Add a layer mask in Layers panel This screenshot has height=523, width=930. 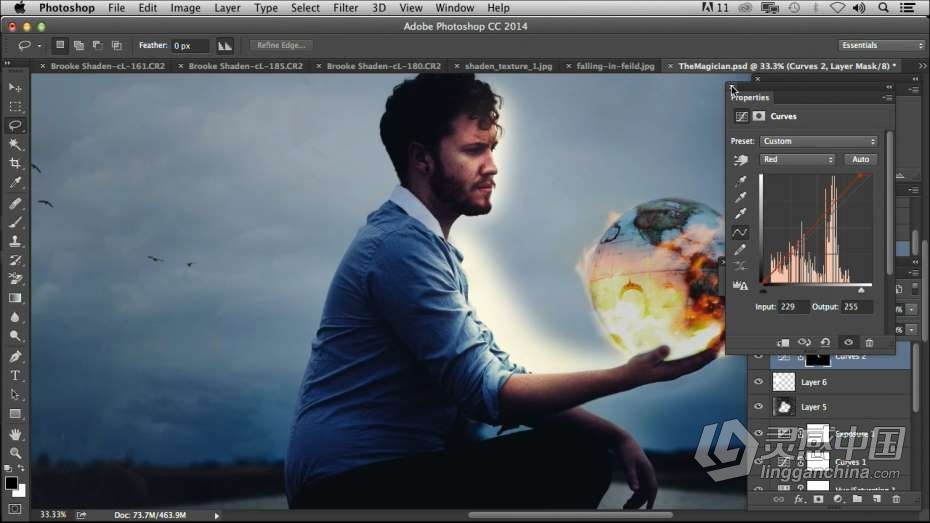(x=818, y=499)
